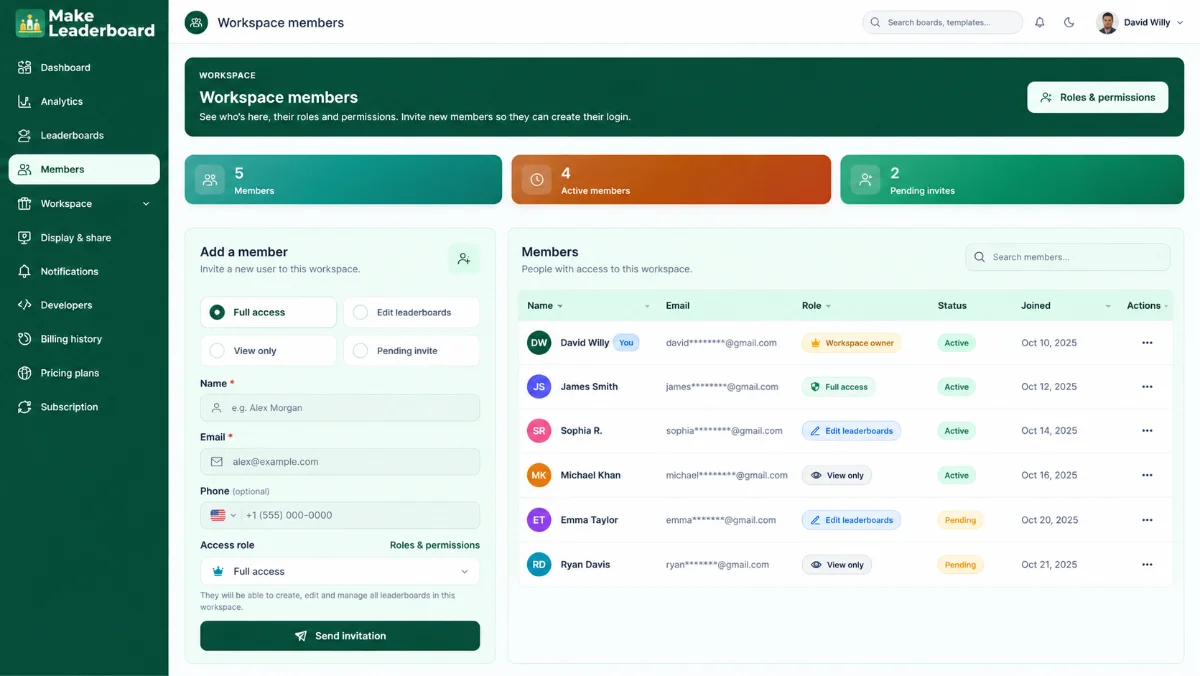The width and height of the screenshot is (1200, 676).
Task: Click the Billing history sidebar icon
Action: [x=24, y=339]
